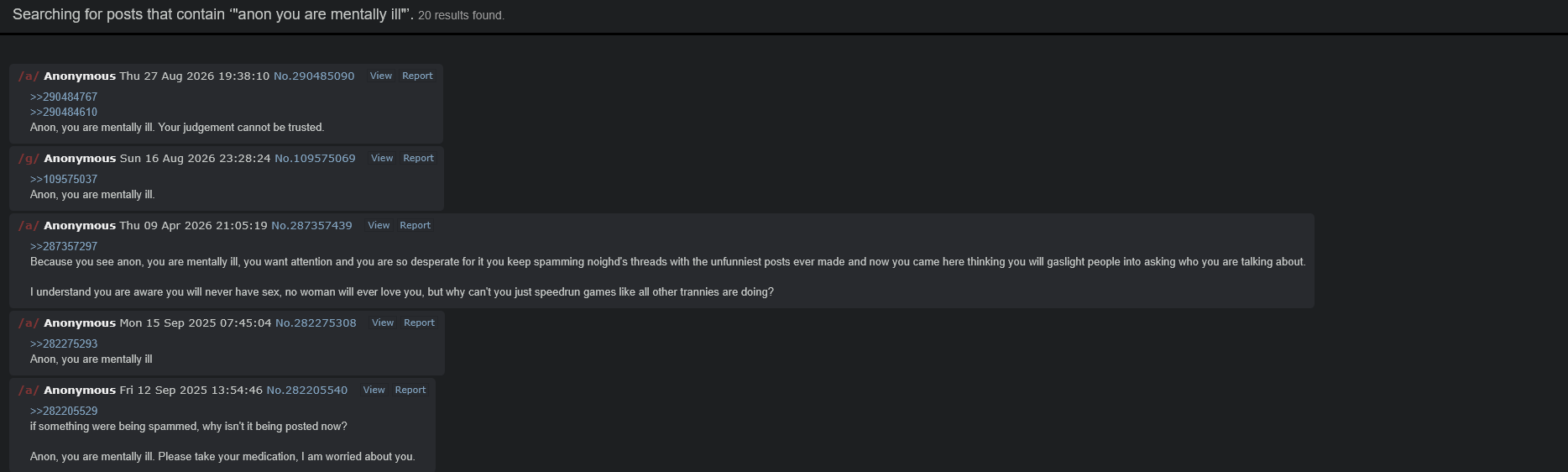Report the /g/ post No.109575069
Image resolution: width=1568 pixels, height=472 pixels.
point(418,158)
